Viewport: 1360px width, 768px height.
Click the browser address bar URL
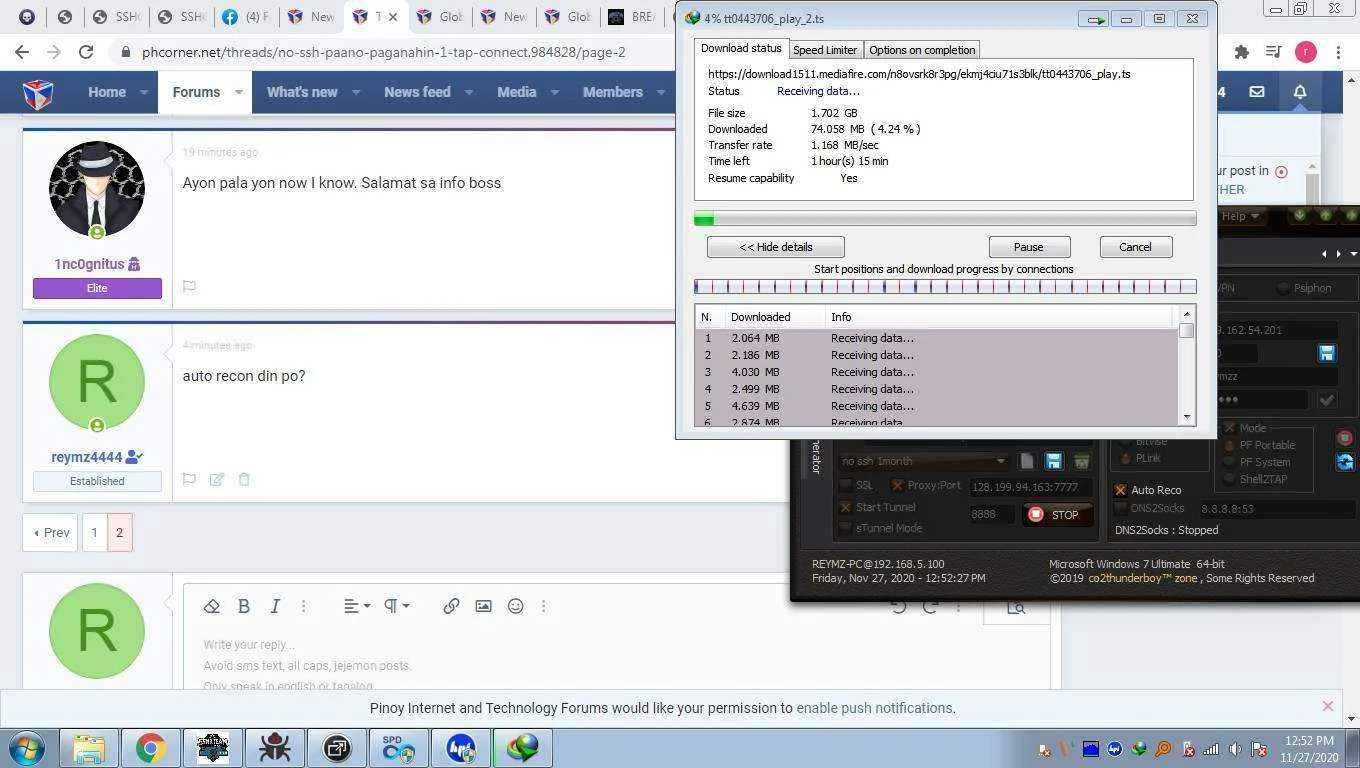(384, 52)
